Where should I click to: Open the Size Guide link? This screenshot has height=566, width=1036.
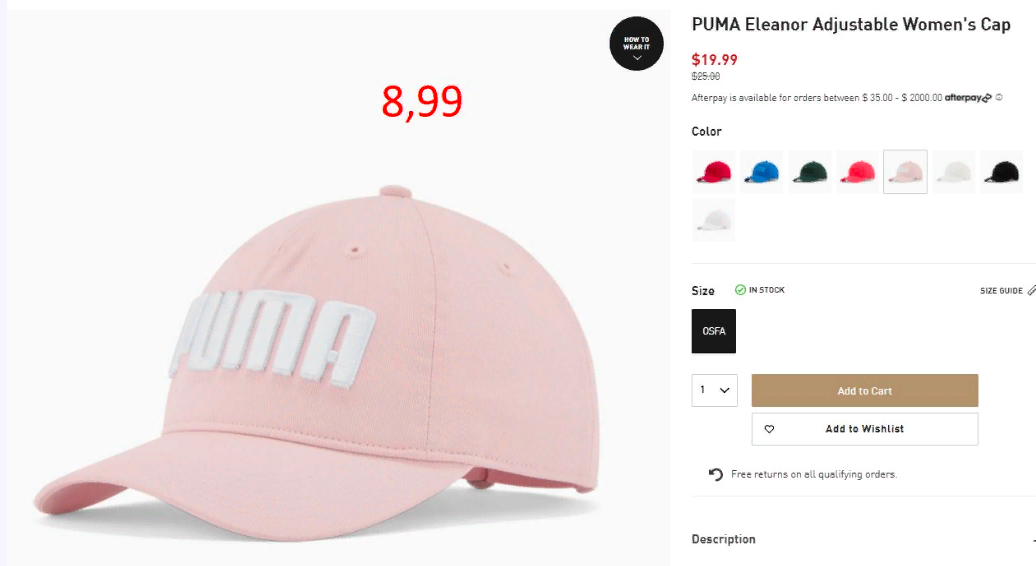[x=1001, y=291]
